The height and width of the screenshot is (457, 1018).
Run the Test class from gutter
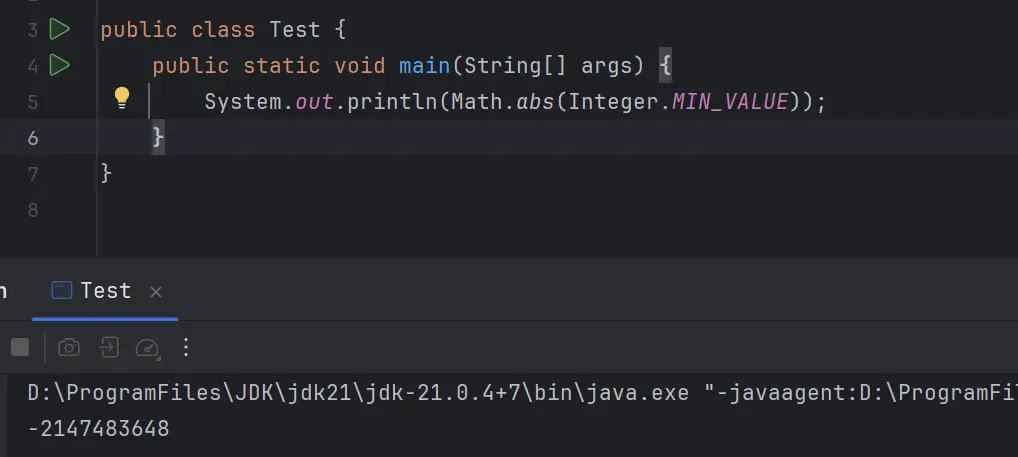[x=60, y=29]
